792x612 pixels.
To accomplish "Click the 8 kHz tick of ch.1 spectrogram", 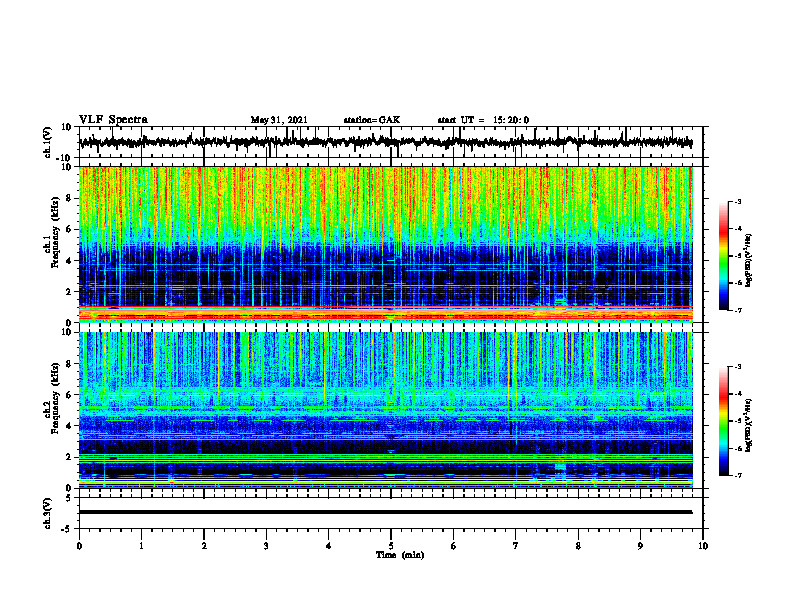I will [70, 198].
